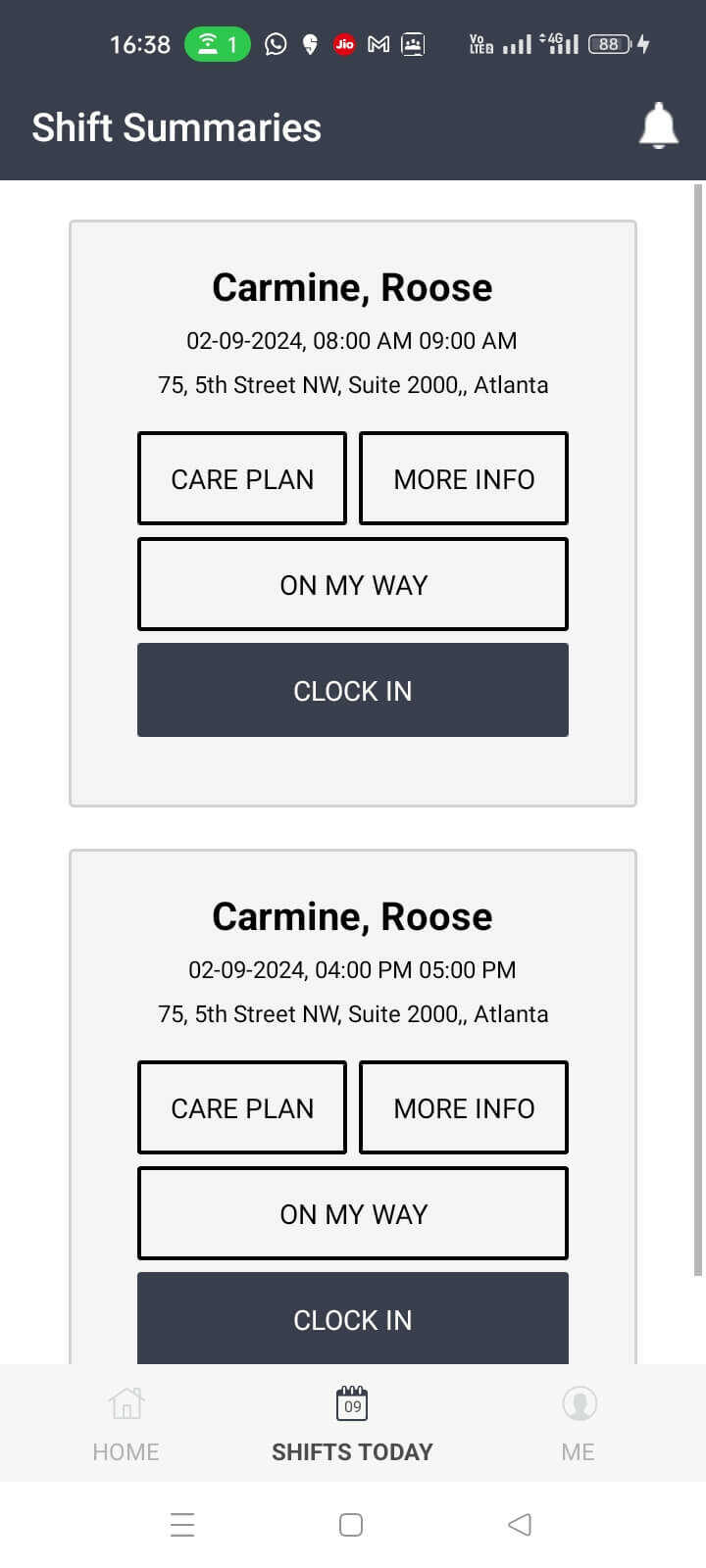Select the first Carmine, Roose shift card title
The image size is (706, 1568).
[352, 287]
